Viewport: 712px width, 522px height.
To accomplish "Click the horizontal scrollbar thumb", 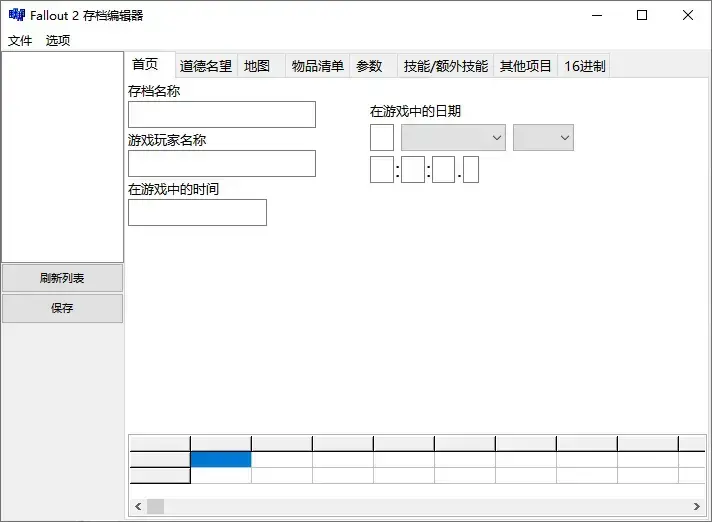I will [155, 506].
